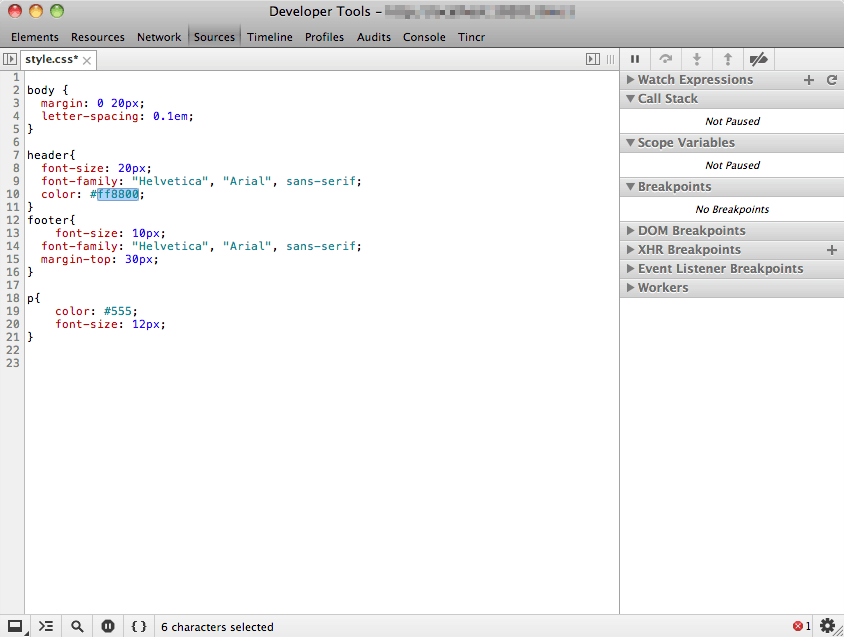The height and width of the screenshot is (637, 844).
Task: Click the 'letter-spacing' property
Action: (x=89, y=116)
